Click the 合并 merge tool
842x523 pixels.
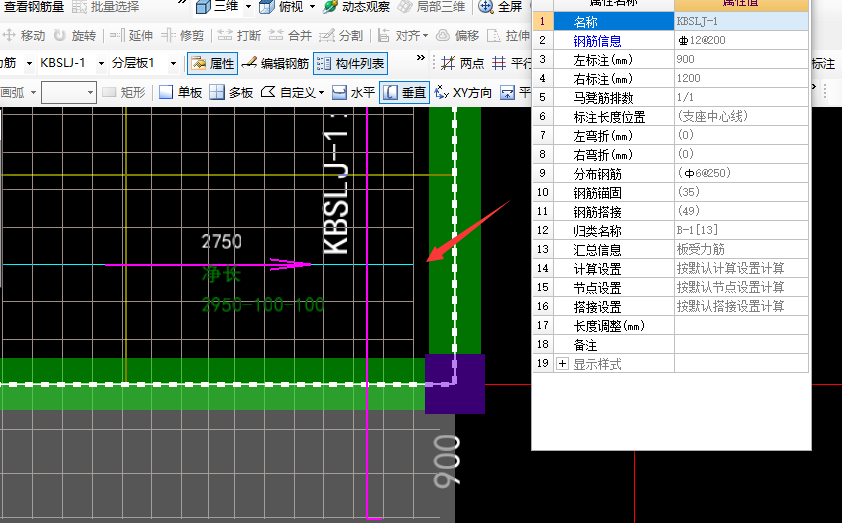(x=290, y=35)
